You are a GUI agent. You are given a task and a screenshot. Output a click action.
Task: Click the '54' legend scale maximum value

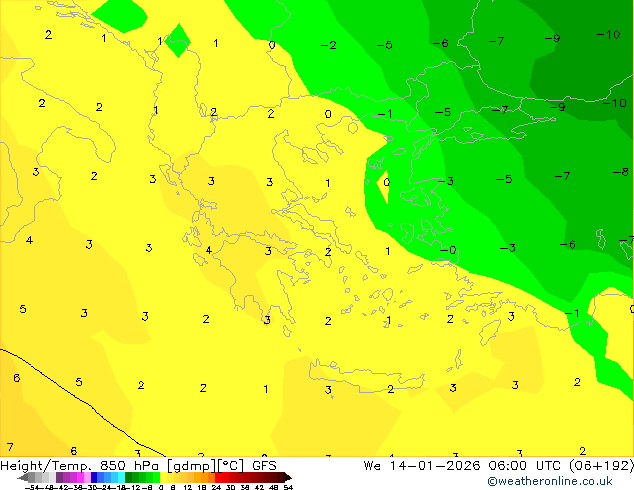288,487
